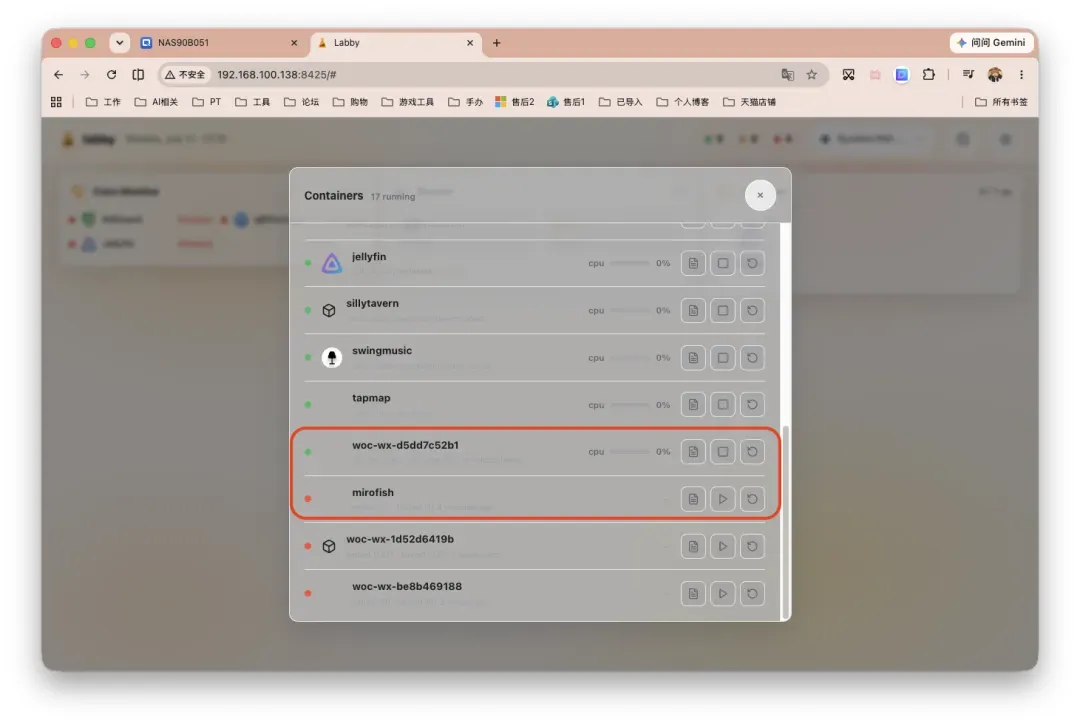Open swingmusic container logs
1080x726 pixels.
point(693,357)
